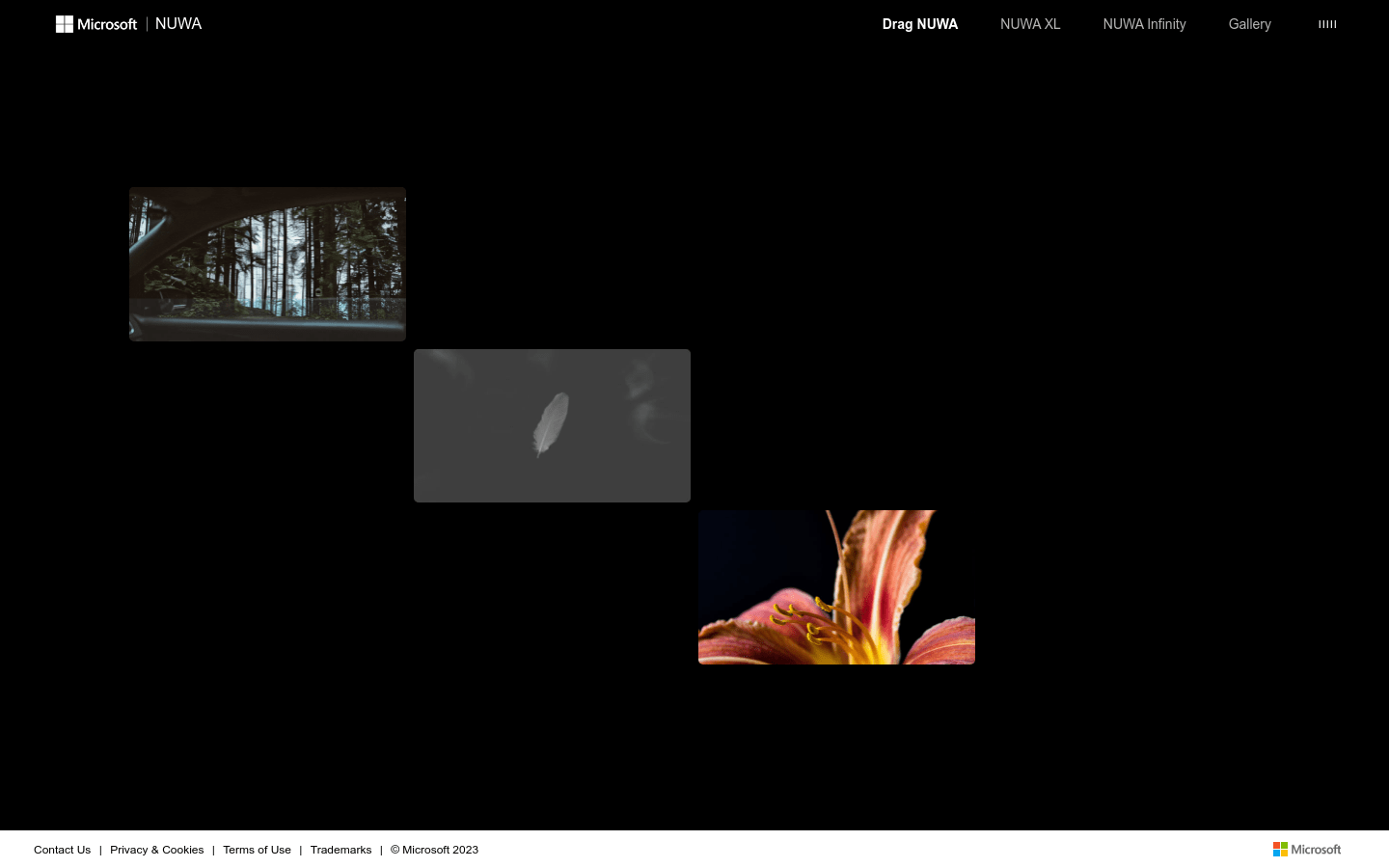Click the © Microsoft 2023 copyright text
The width and height of the screenshot is (1389, 868).
click(x=434, y=850)
